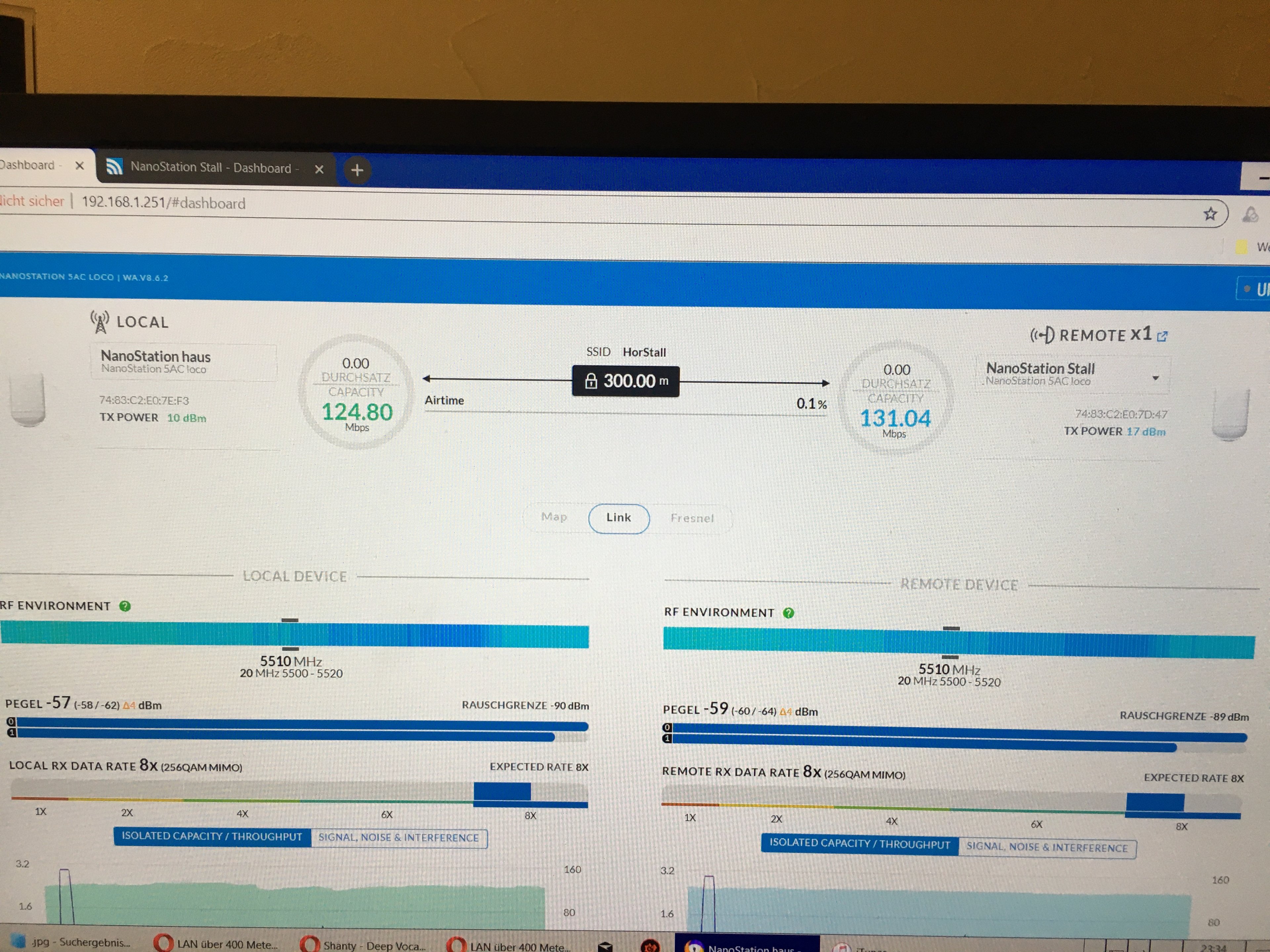
Task: Click the Local RF Environment help icon
Action: (125, 606)
